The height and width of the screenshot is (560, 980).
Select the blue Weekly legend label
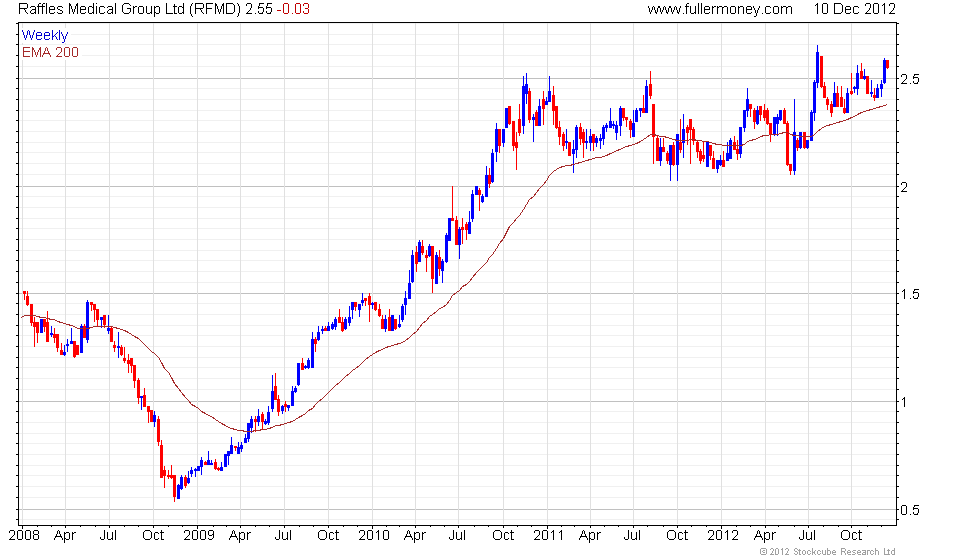click(45, 36)
